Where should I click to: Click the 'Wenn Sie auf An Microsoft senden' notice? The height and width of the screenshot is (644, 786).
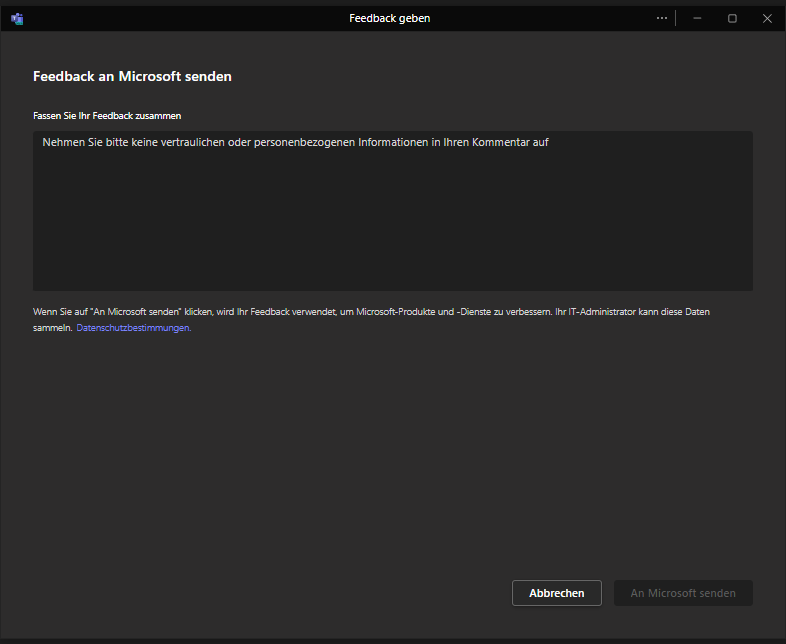point(371,320)
